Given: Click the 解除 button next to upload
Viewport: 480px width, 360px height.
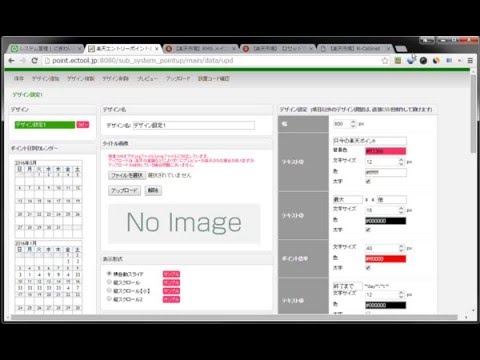Looking at the screenshot, I should pos(153,190).
